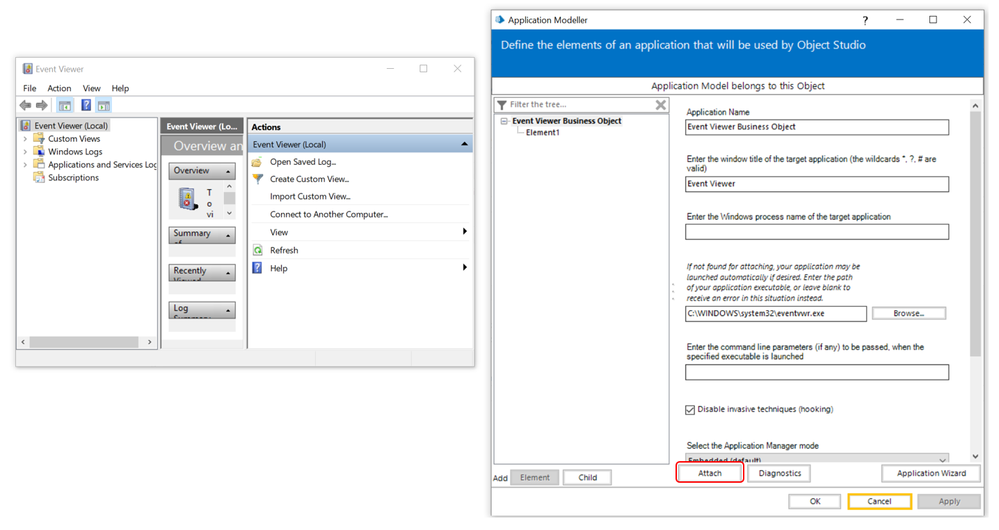Toggle Disable invasive techniques (hooking) checkbox
Screen dimensions: 999x530
(690, 409)
